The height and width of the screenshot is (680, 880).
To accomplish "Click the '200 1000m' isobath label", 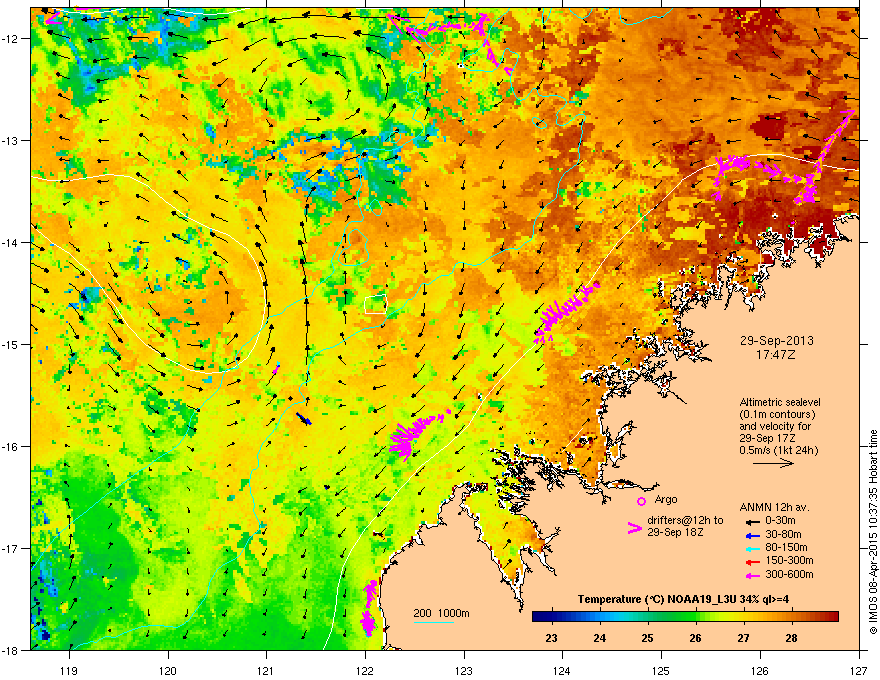I will tap(441, 613).
